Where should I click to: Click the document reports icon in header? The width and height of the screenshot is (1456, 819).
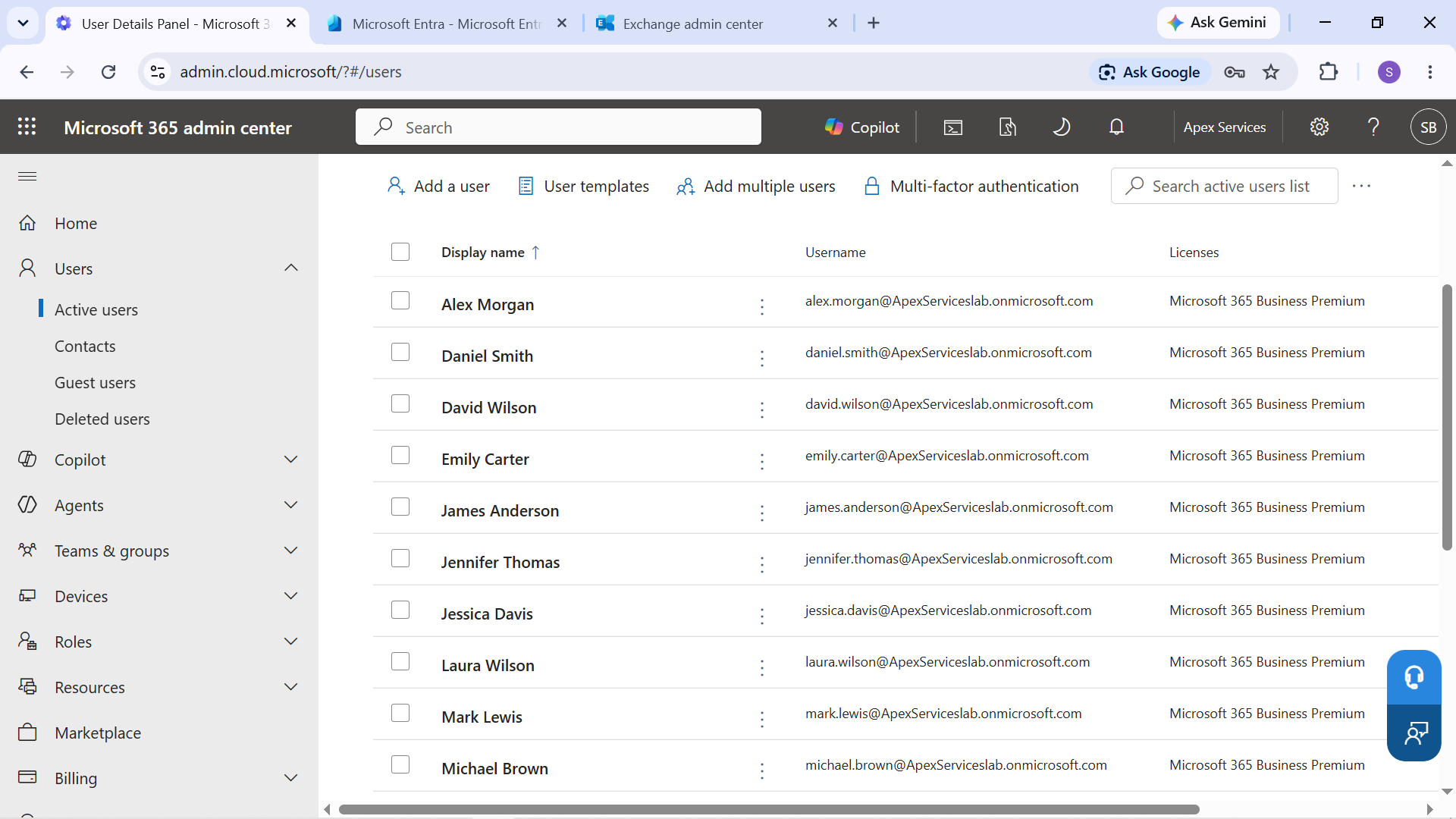pyautogui.click(x=1008, y=127)
